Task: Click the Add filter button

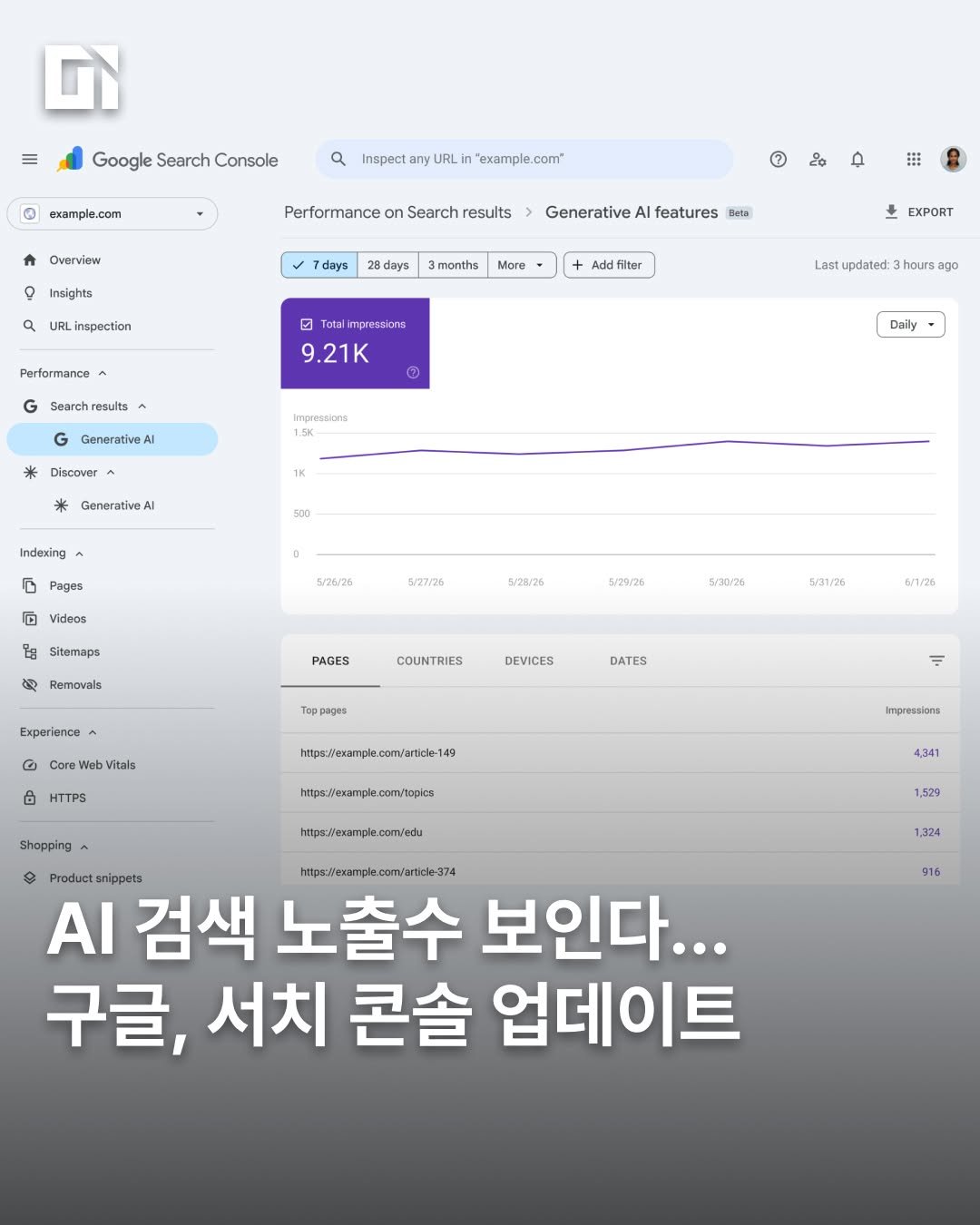Action: 609,265
